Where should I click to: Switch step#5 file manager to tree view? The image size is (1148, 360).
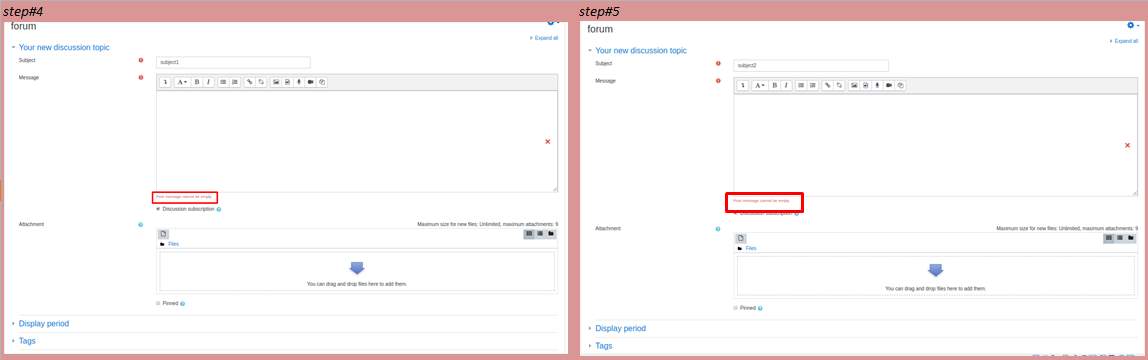pyautogui.click(x=1130, y=238)
